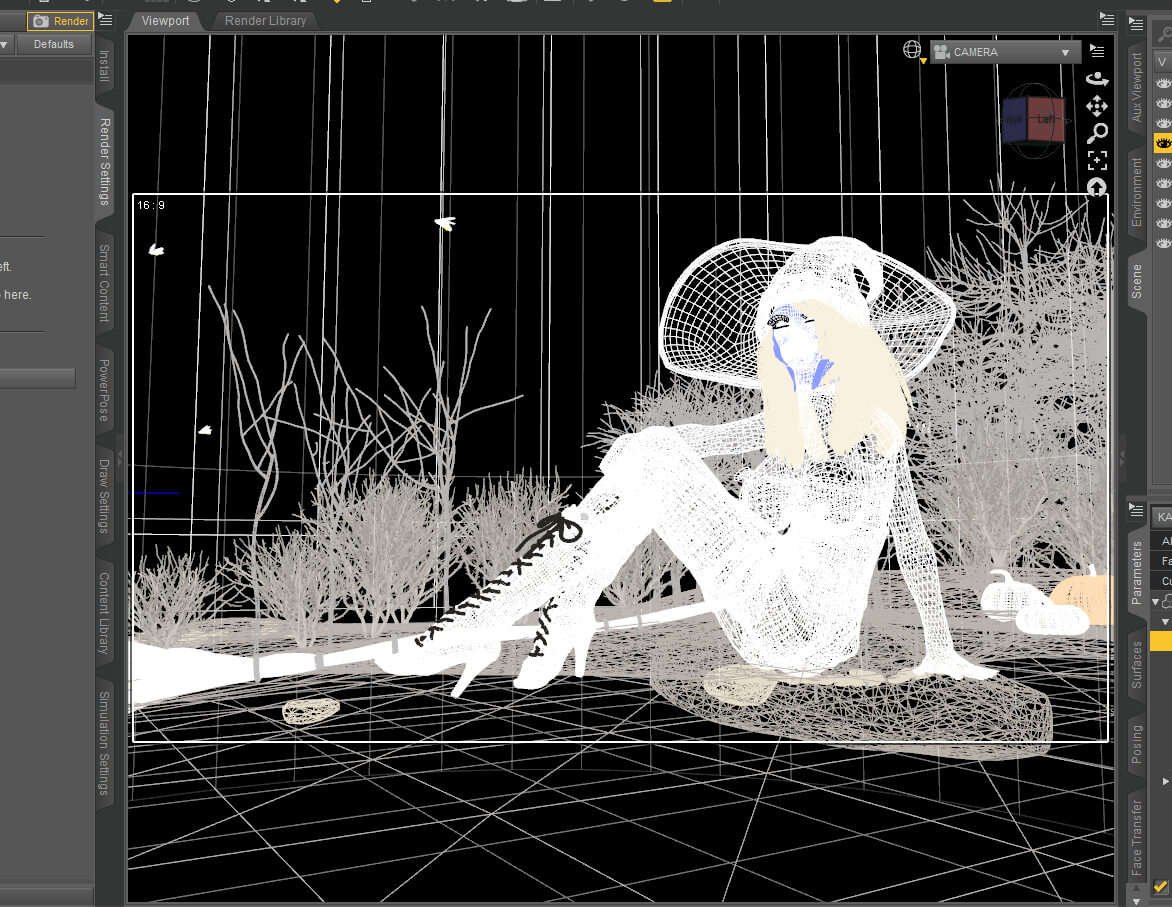Switch to the Environment pane tab
1172x907 pixels.
pyautogui.click(x=1137, y=192)
